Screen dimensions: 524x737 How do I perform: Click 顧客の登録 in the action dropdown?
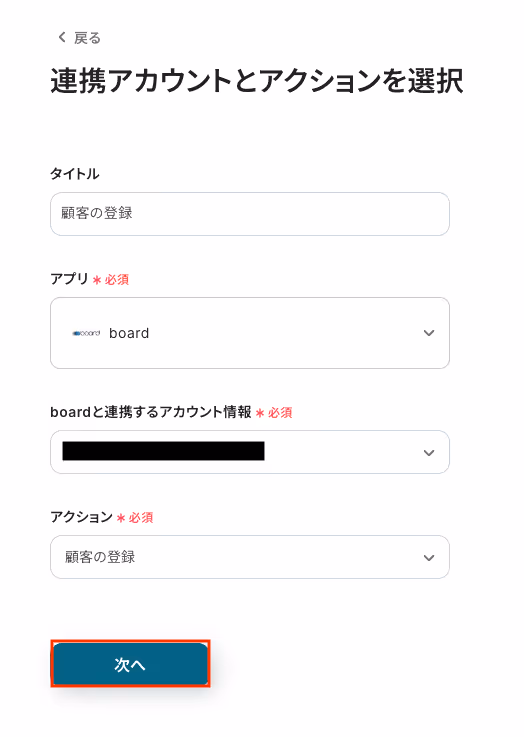pyautogui.click(x=100, y=557)
